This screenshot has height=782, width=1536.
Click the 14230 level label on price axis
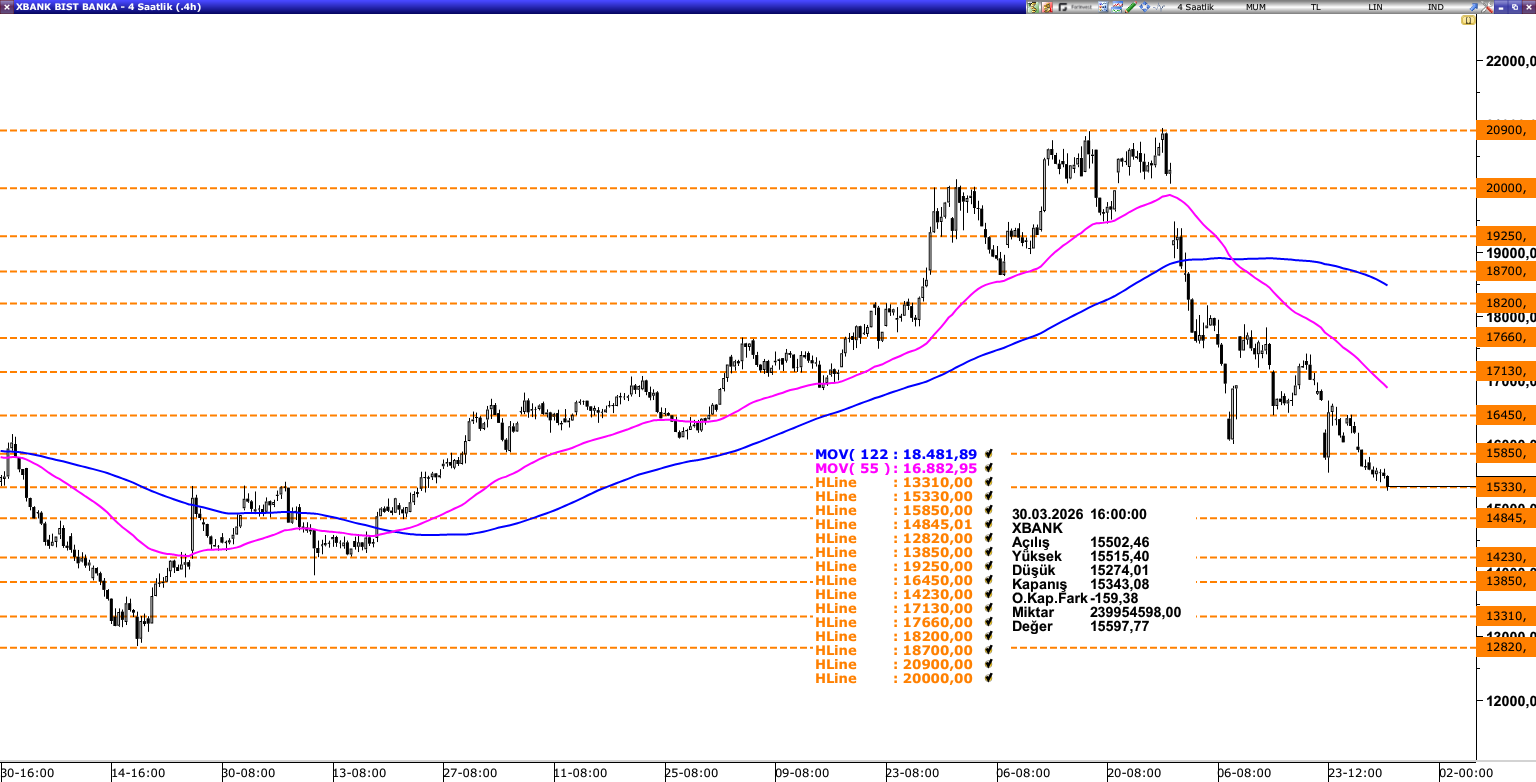coord(1506,557)
